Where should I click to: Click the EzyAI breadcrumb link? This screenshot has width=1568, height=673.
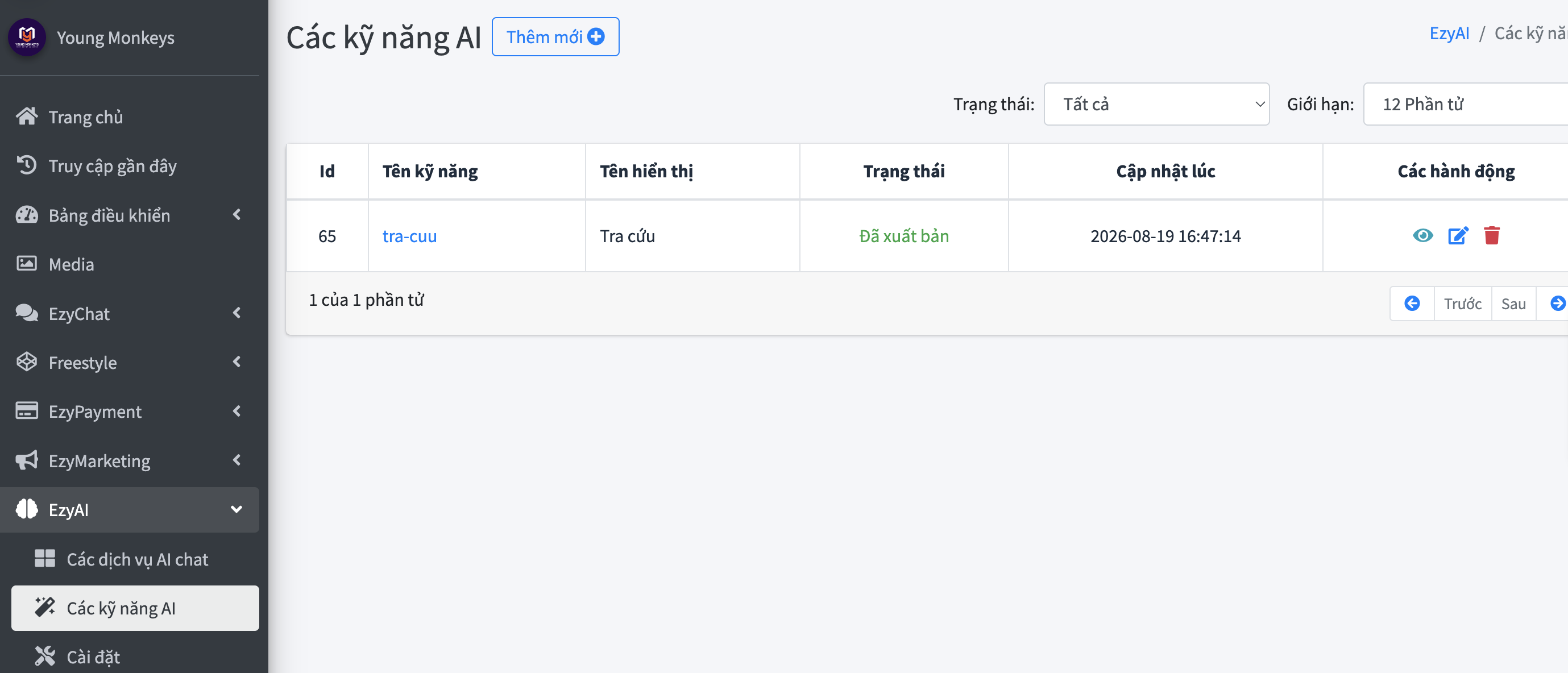pos(1449,33)
